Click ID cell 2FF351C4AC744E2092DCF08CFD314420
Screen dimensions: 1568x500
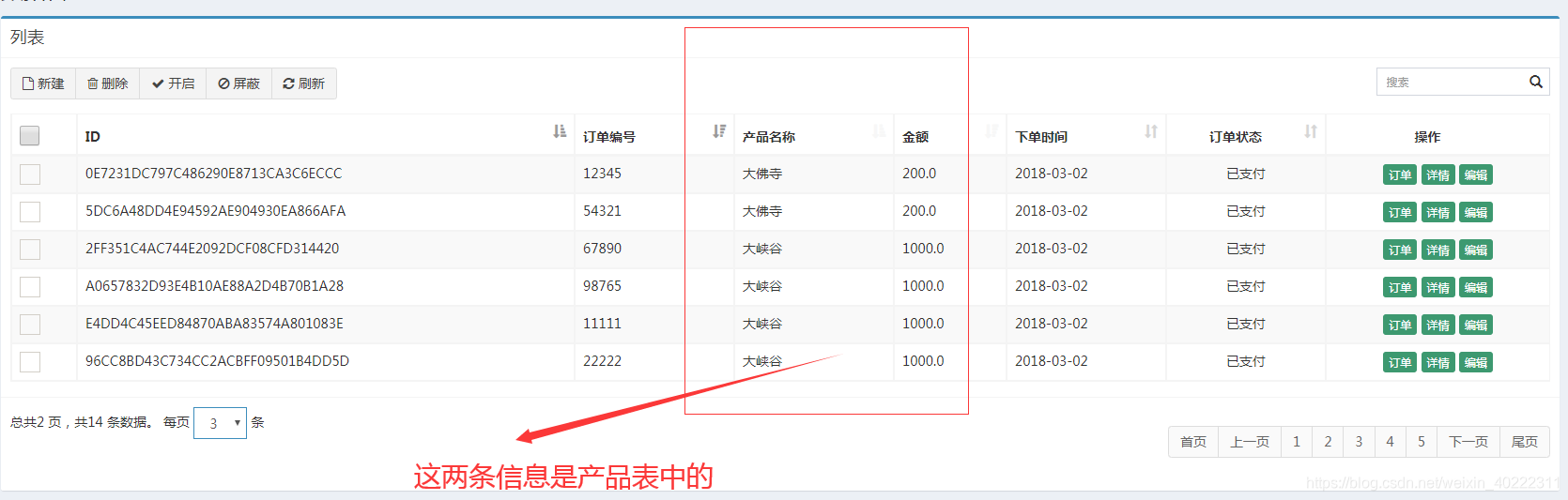pos(212,249)
